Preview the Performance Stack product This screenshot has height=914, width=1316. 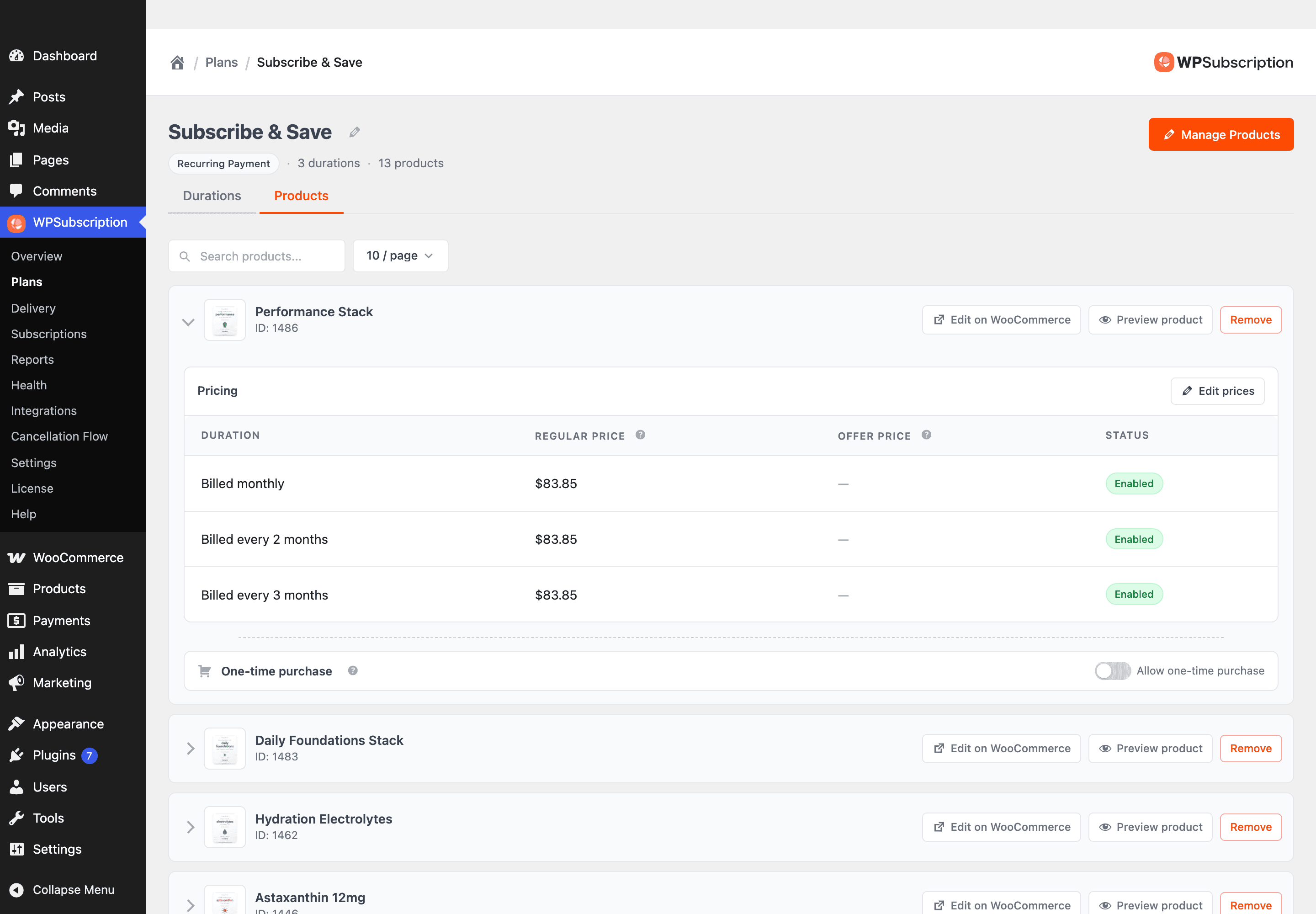click(x=1150, y=320)
